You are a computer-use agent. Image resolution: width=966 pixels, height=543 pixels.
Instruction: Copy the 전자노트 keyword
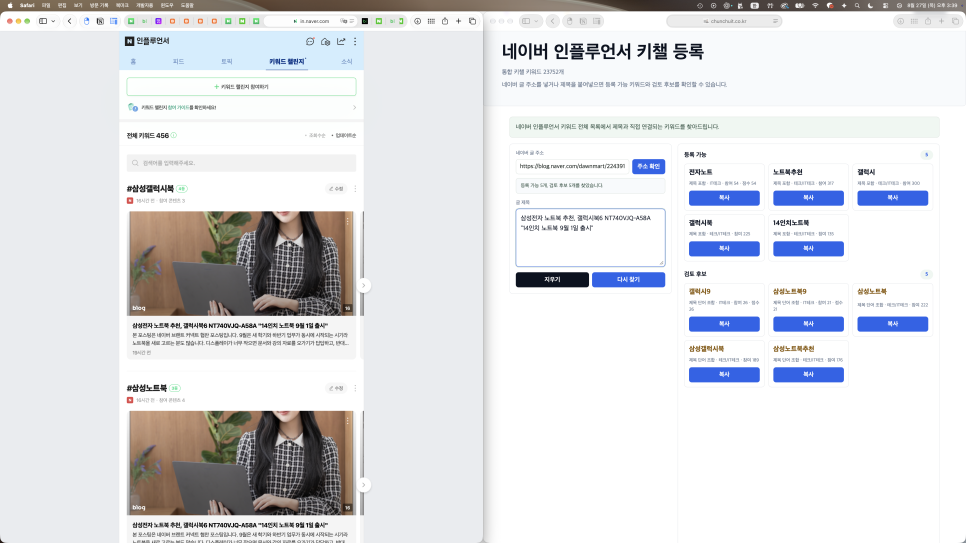click(x=724, y=198)
